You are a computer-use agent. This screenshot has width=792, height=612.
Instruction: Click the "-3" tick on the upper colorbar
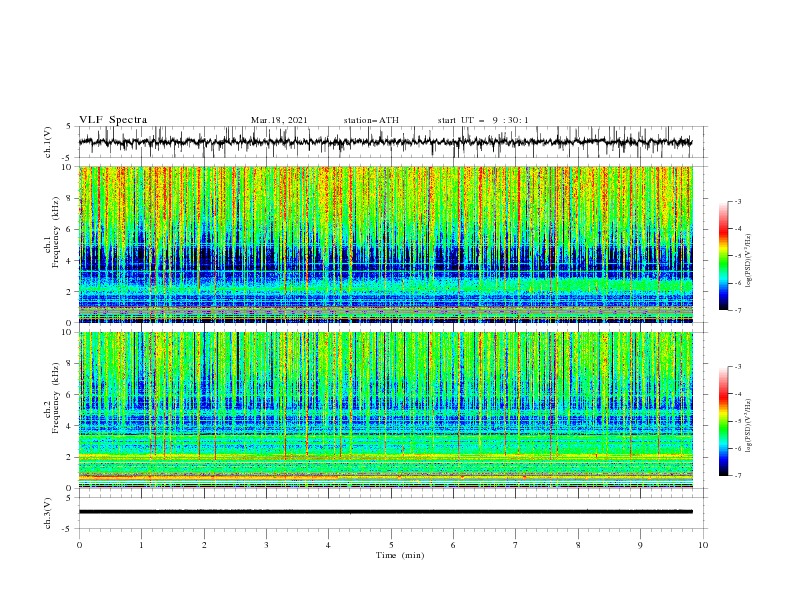[738, 201]
